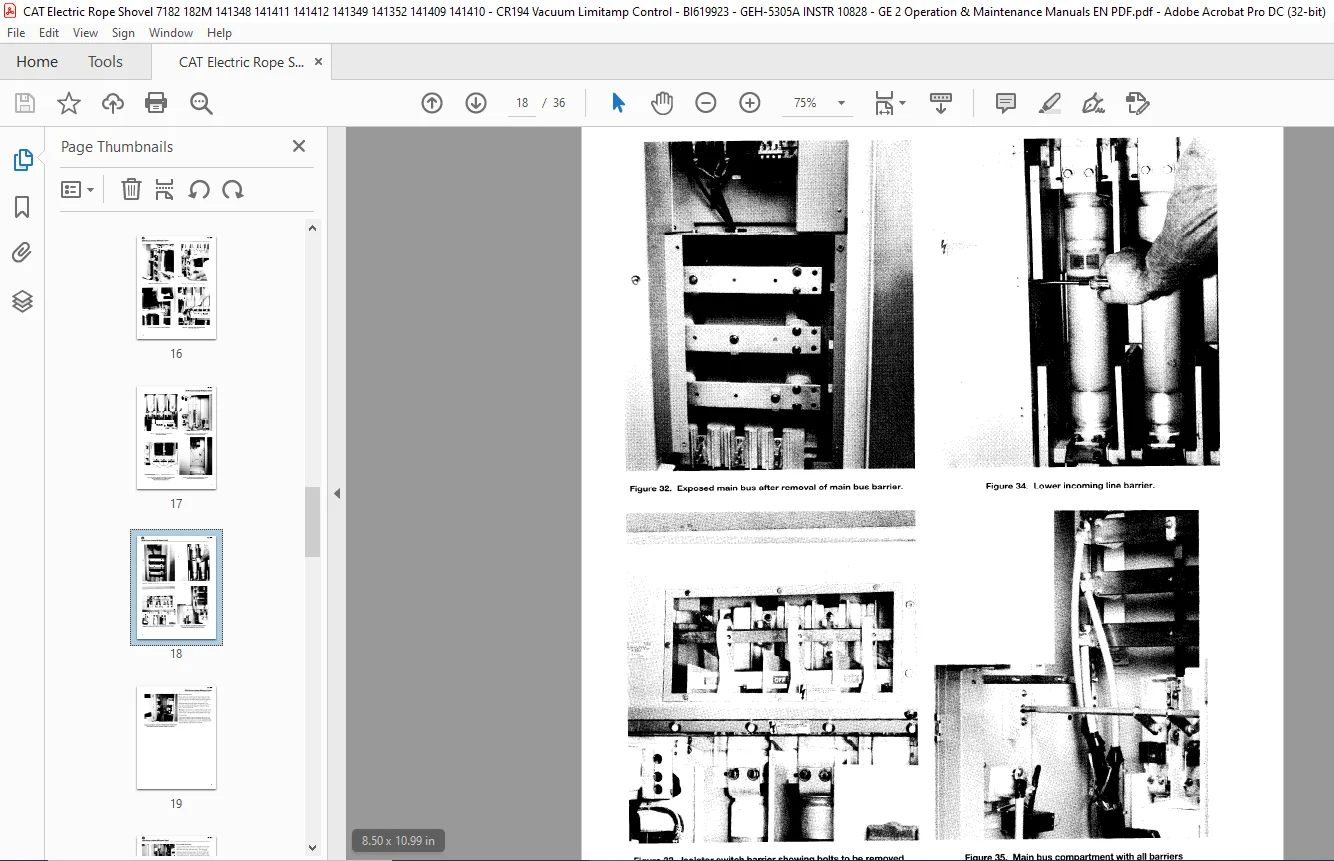Screen dimensions: 1334x861
Task: Select the CAT Electric Rope S... document tab
Action: point(241,62)
